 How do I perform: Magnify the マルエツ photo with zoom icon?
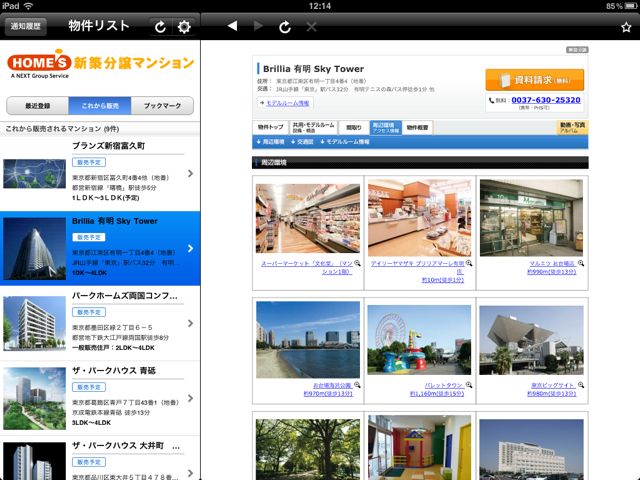(x=581, y=263)
